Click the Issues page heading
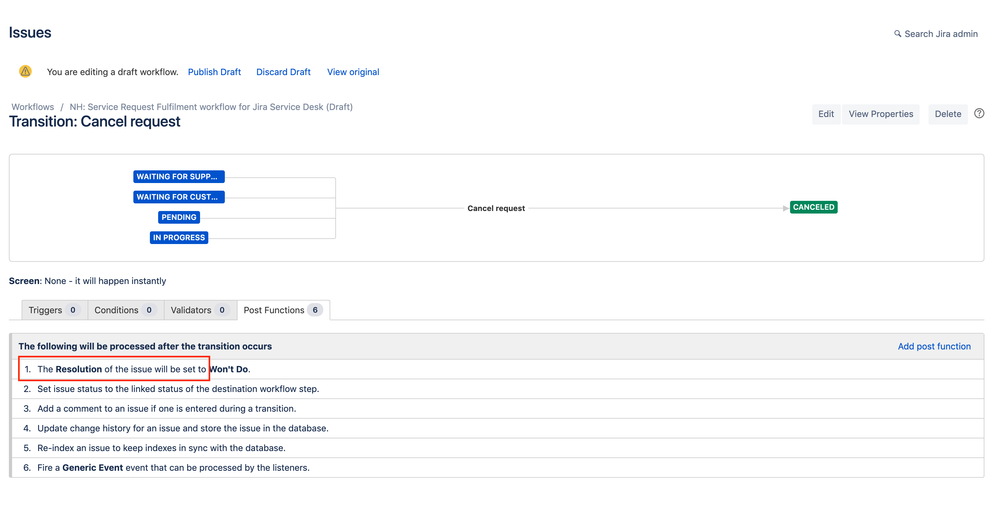Screen dimensions: 999x509 coord(30,32)
